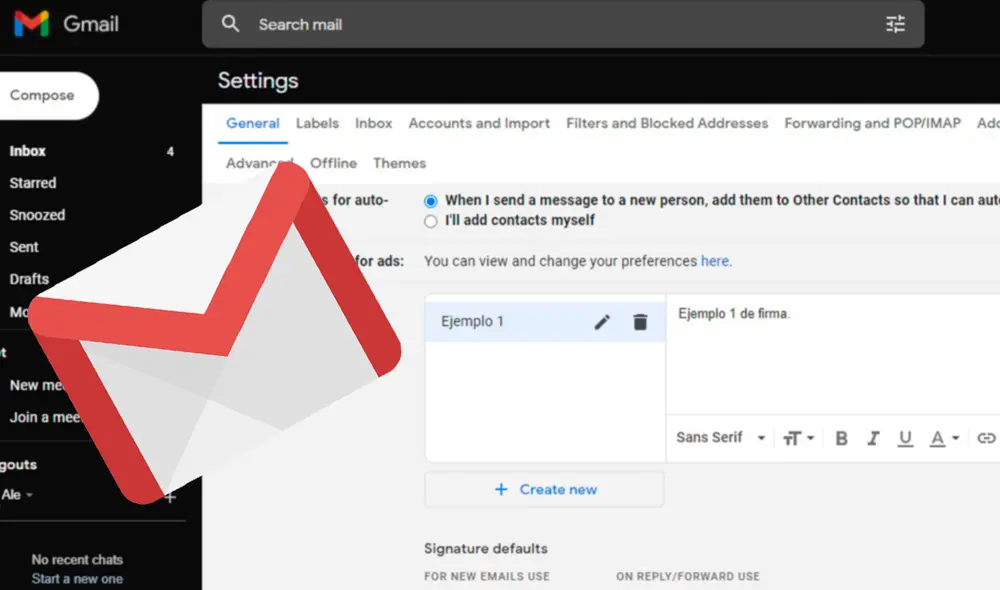Choose 'I'll add contacts myself'
The image size is (1000, 590).
click(430, 221)
